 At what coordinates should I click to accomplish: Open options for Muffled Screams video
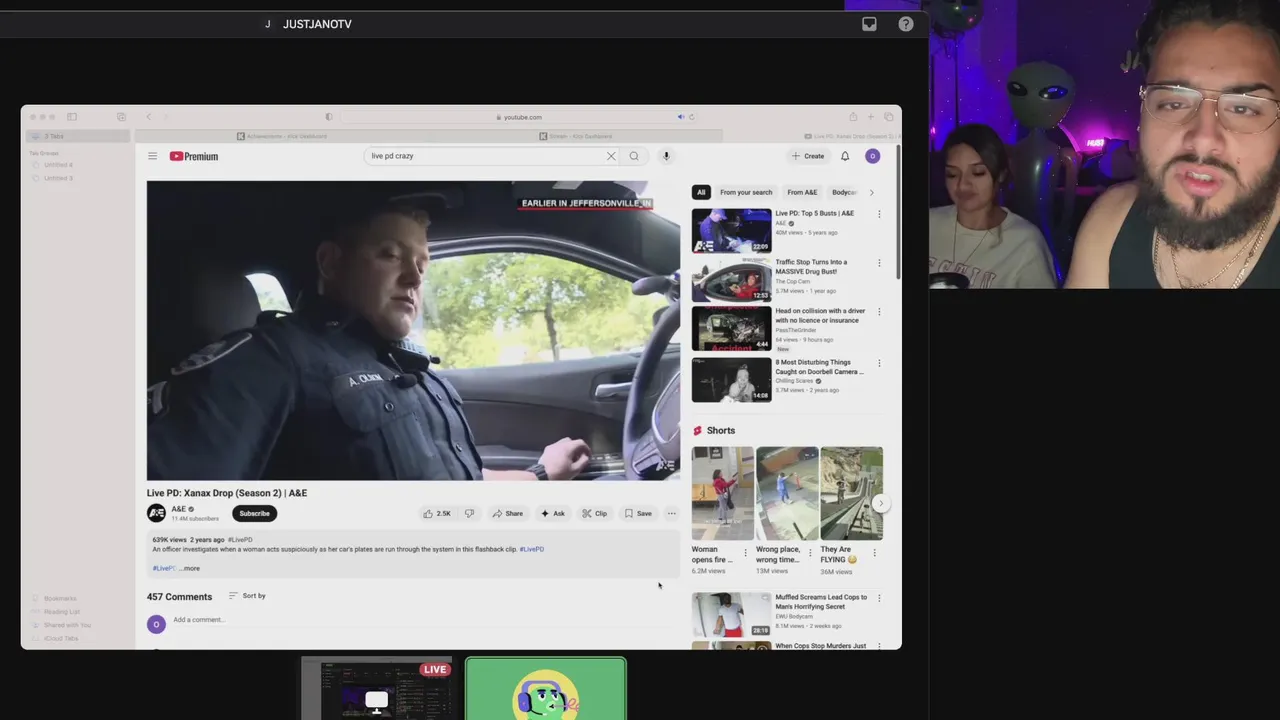point(879,598)
